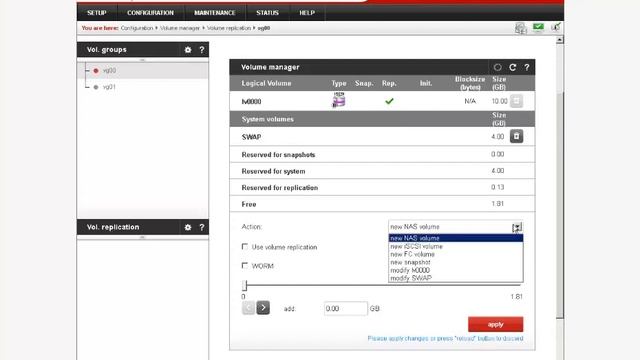640x360 pixels.
Task: Click the replication checkmark for lv0000
Action: [389, 101]
